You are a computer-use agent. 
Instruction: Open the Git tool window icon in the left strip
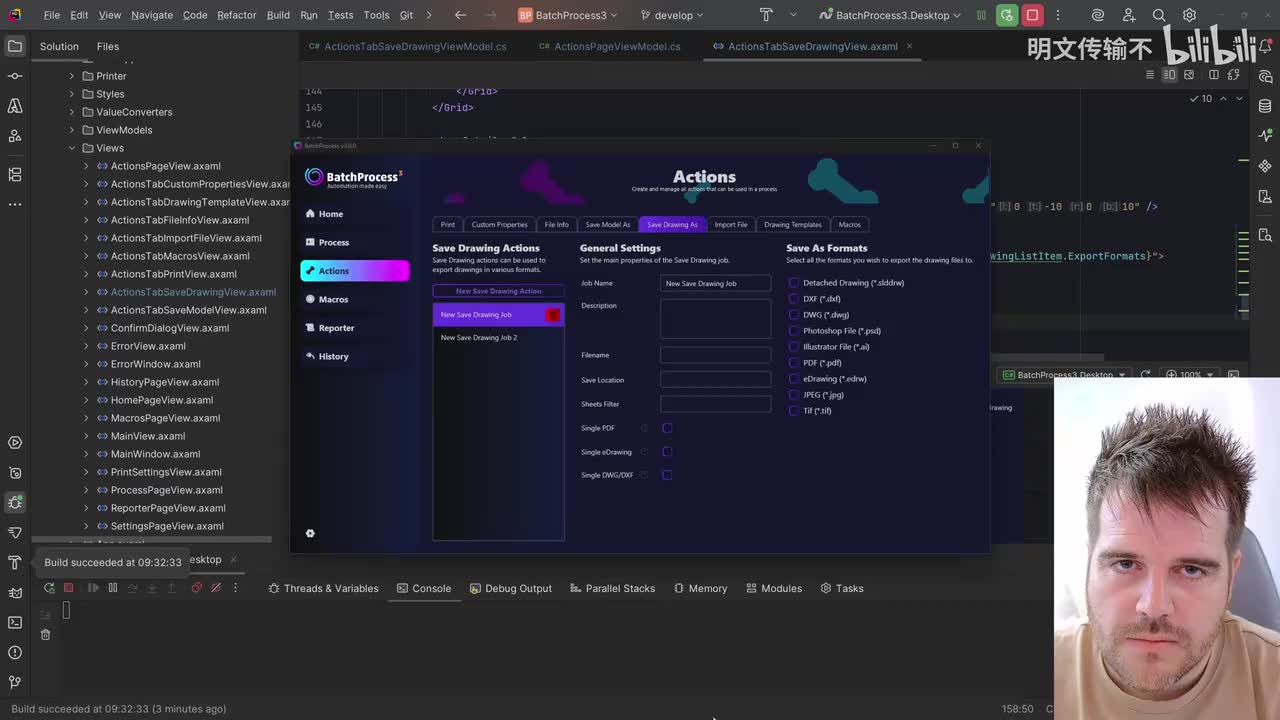tap(15, 682)
